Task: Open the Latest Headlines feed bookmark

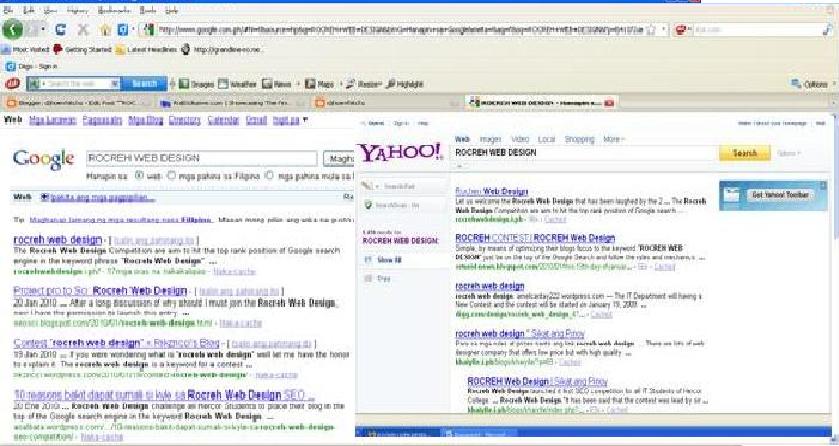Action: pos(147,50)
